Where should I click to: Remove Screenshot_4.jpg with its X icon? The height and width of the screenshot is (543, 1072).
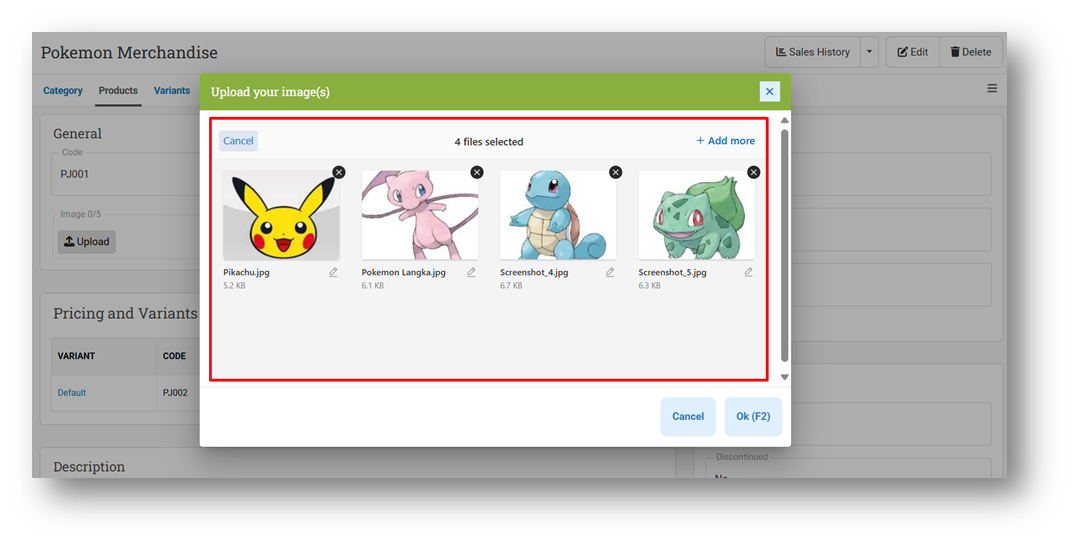(615, 172)
